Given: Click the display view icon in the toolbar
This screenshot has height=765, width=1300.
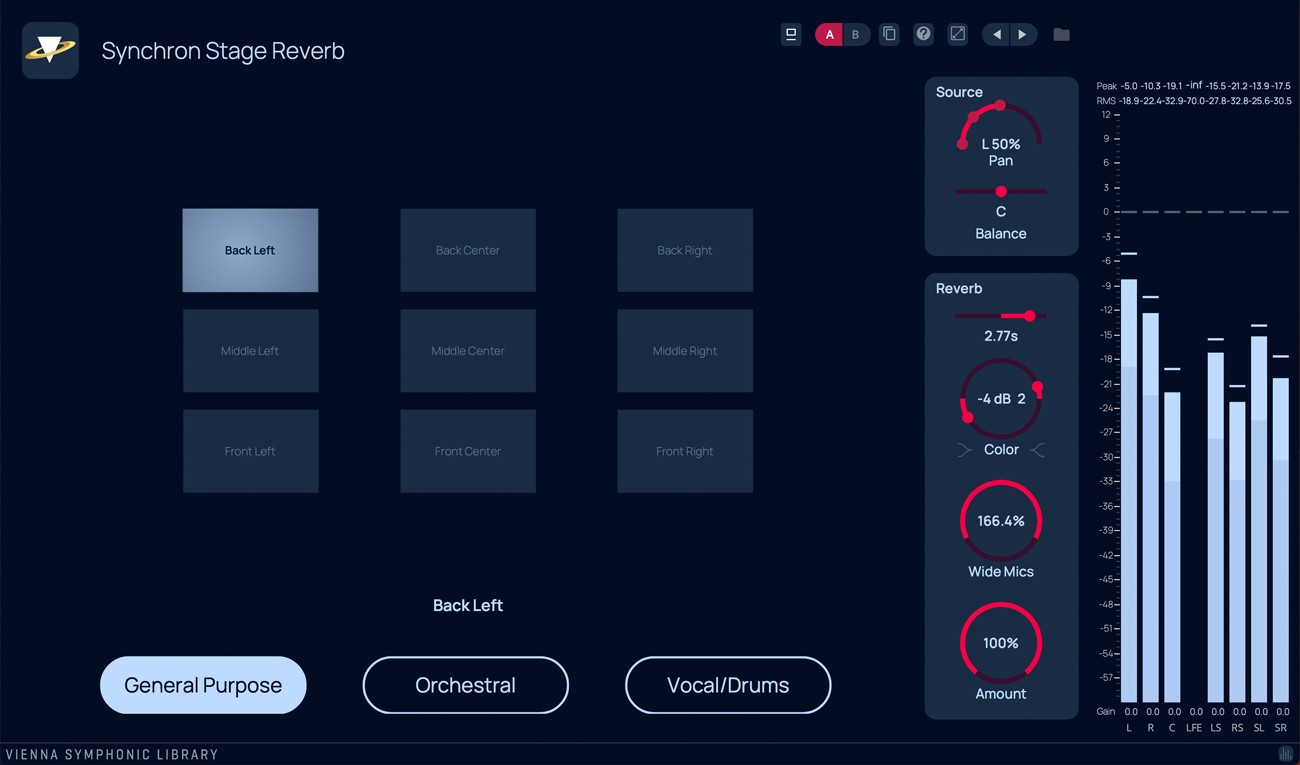Looking at the screenshot, I should click(x=791, y=34).
